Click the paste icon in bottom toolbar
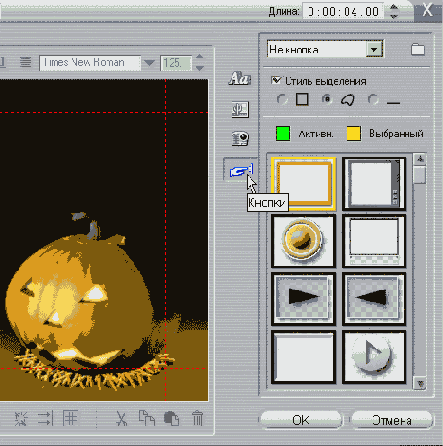The image size is (443, 446). (x=172, y=419)
